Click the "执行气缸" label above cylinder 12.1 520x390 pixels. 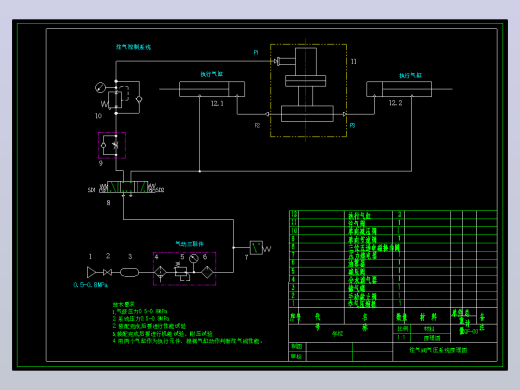click(x=212, y=74)
